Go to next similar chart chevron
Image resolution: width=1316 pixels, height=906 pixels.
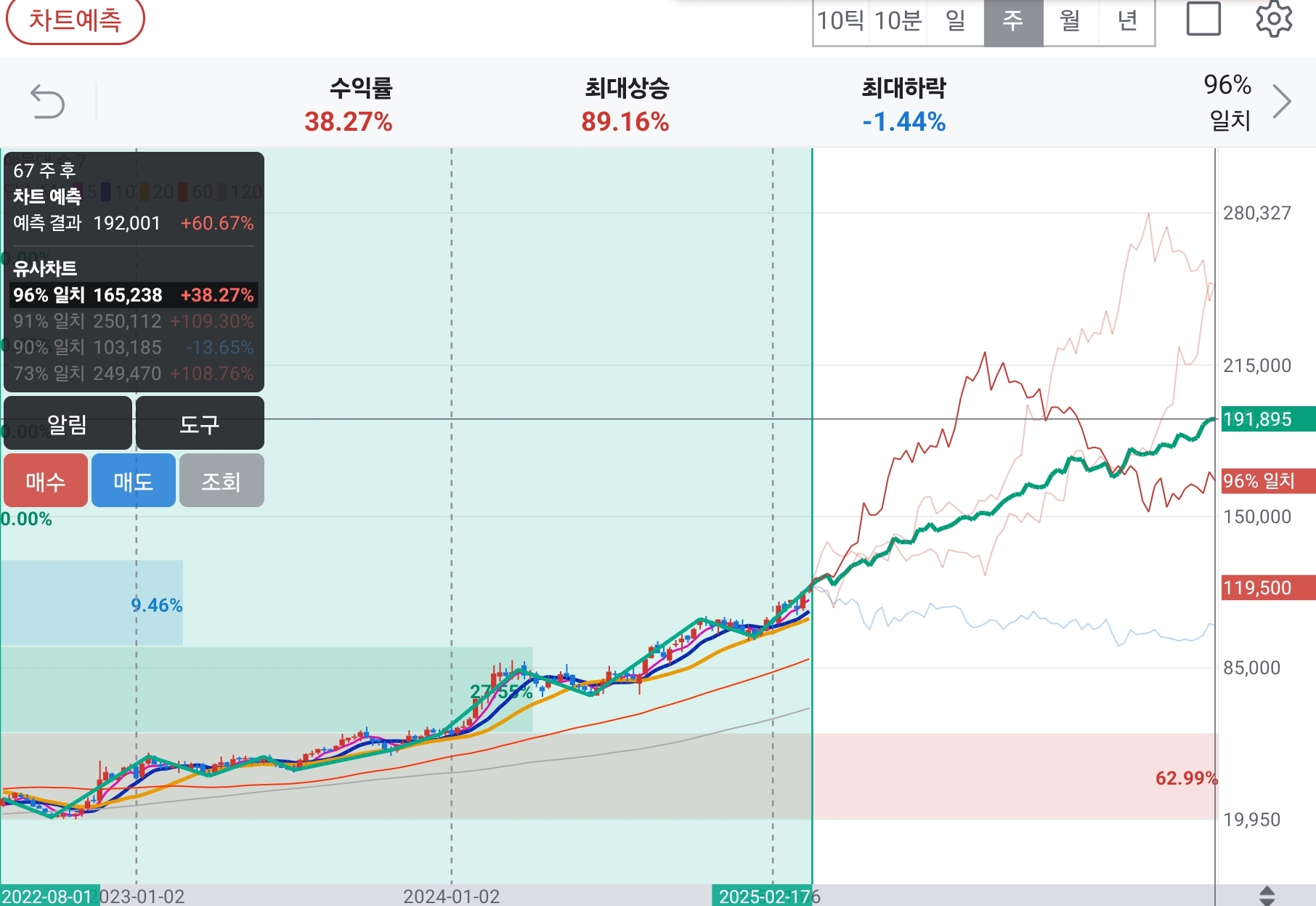tap(1282, 101)
